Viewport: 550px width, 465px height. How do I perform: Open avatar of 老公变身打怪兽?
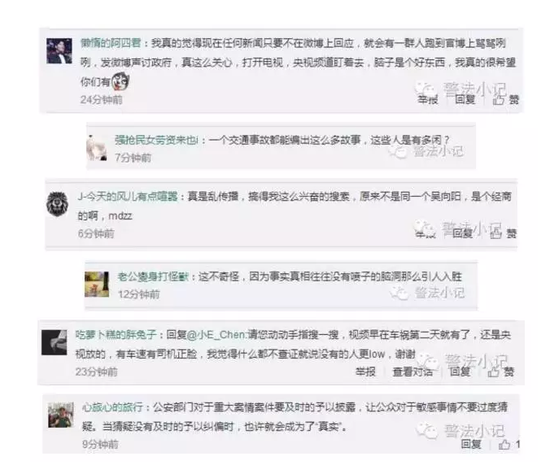tap(97, 284)
